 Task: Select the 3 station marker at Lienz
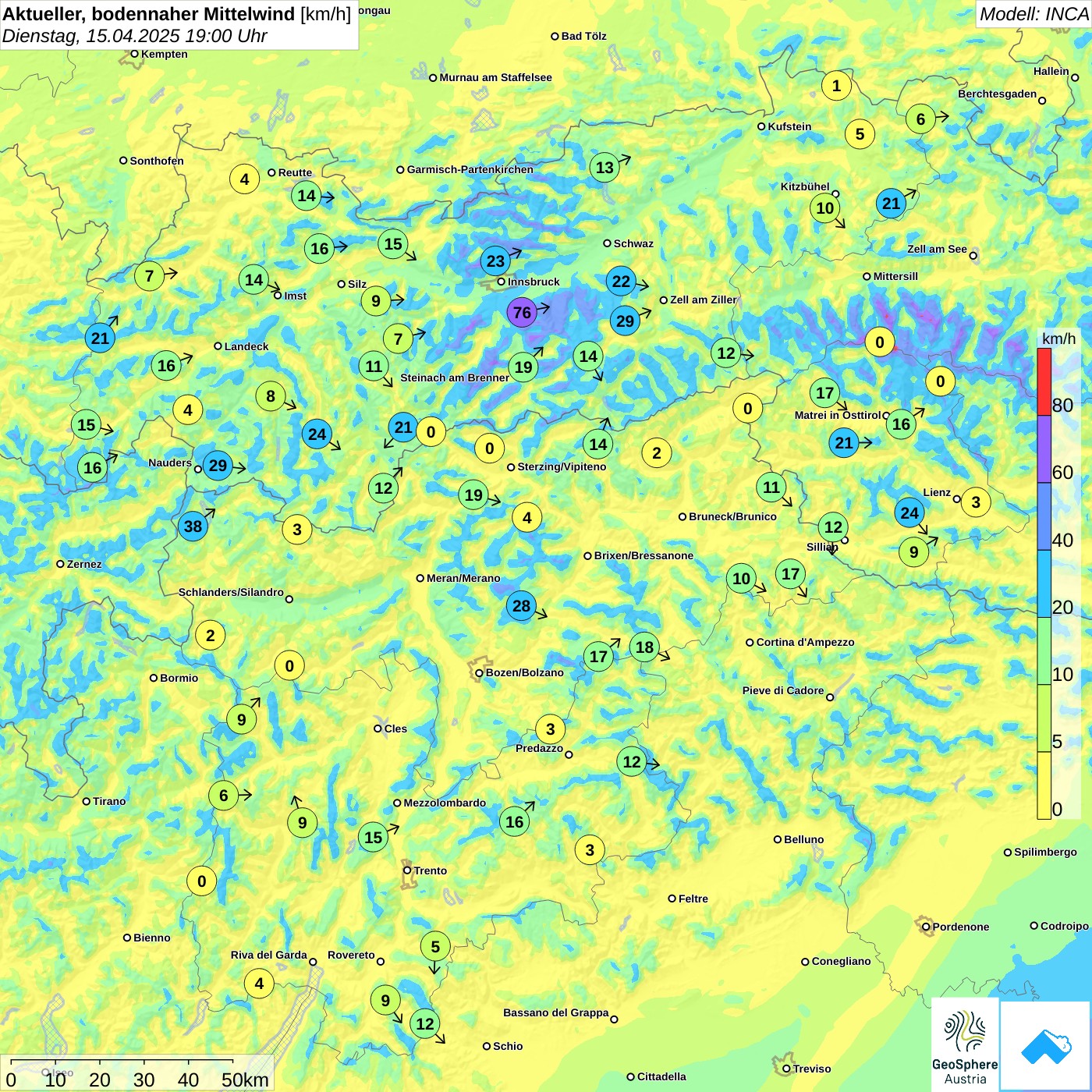pos(975,502)
